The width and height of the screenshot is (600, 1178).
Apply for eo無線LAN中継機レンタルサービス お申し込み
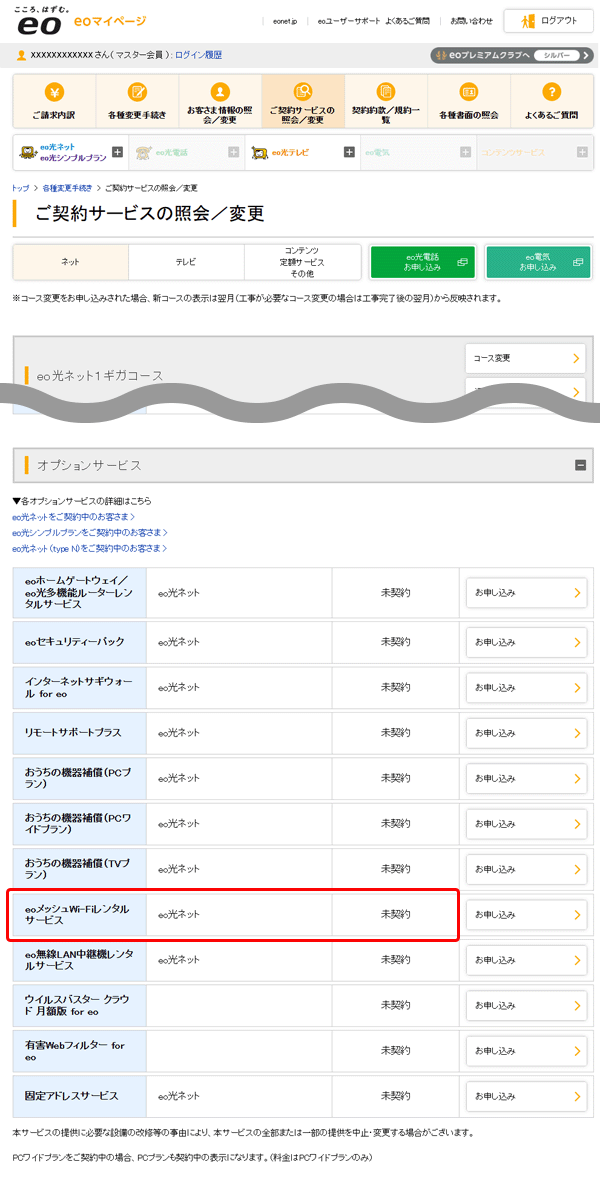click(525, 960)
